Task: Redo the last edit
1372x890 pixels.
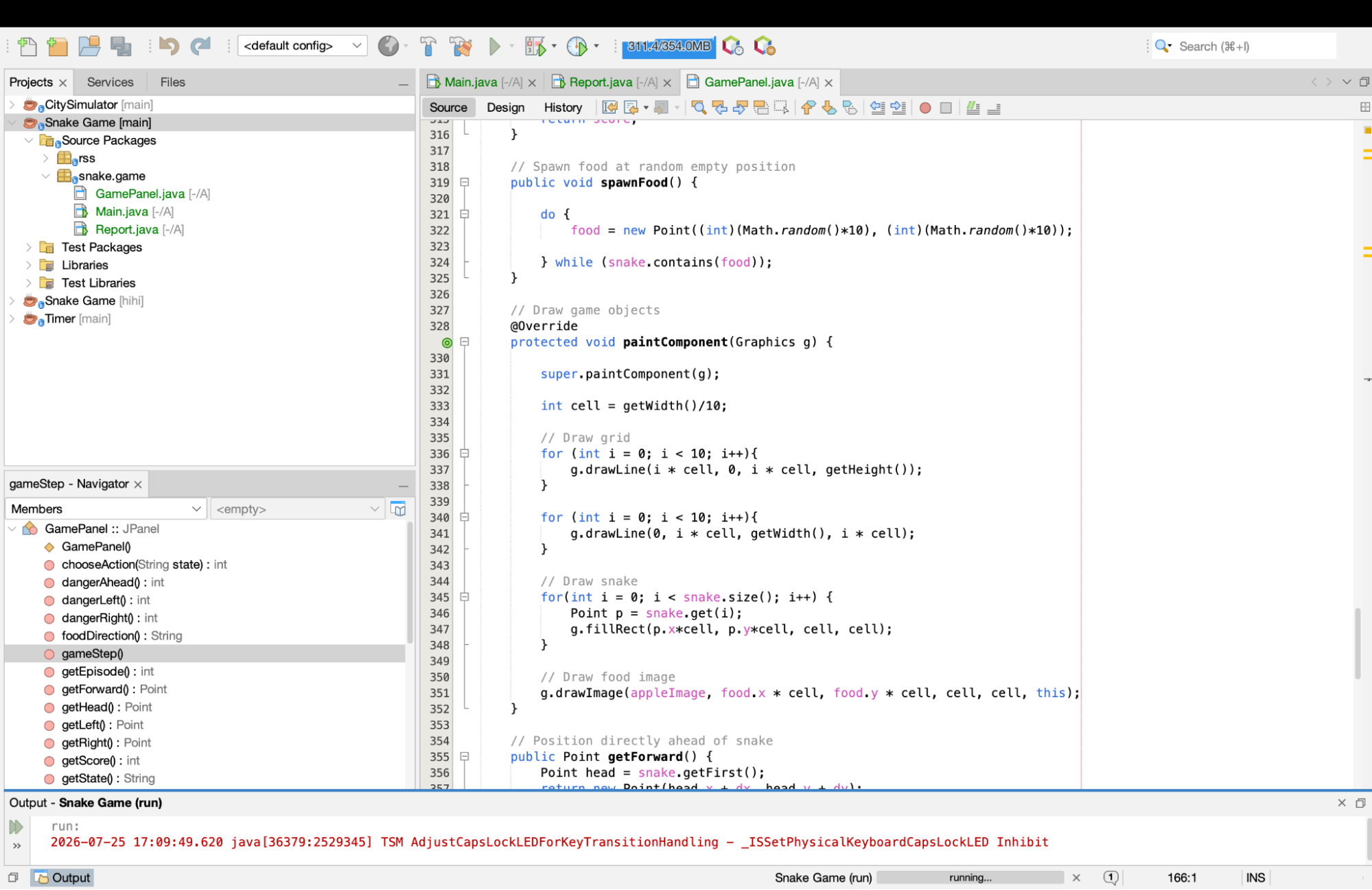Action: (x=200, y=46)
